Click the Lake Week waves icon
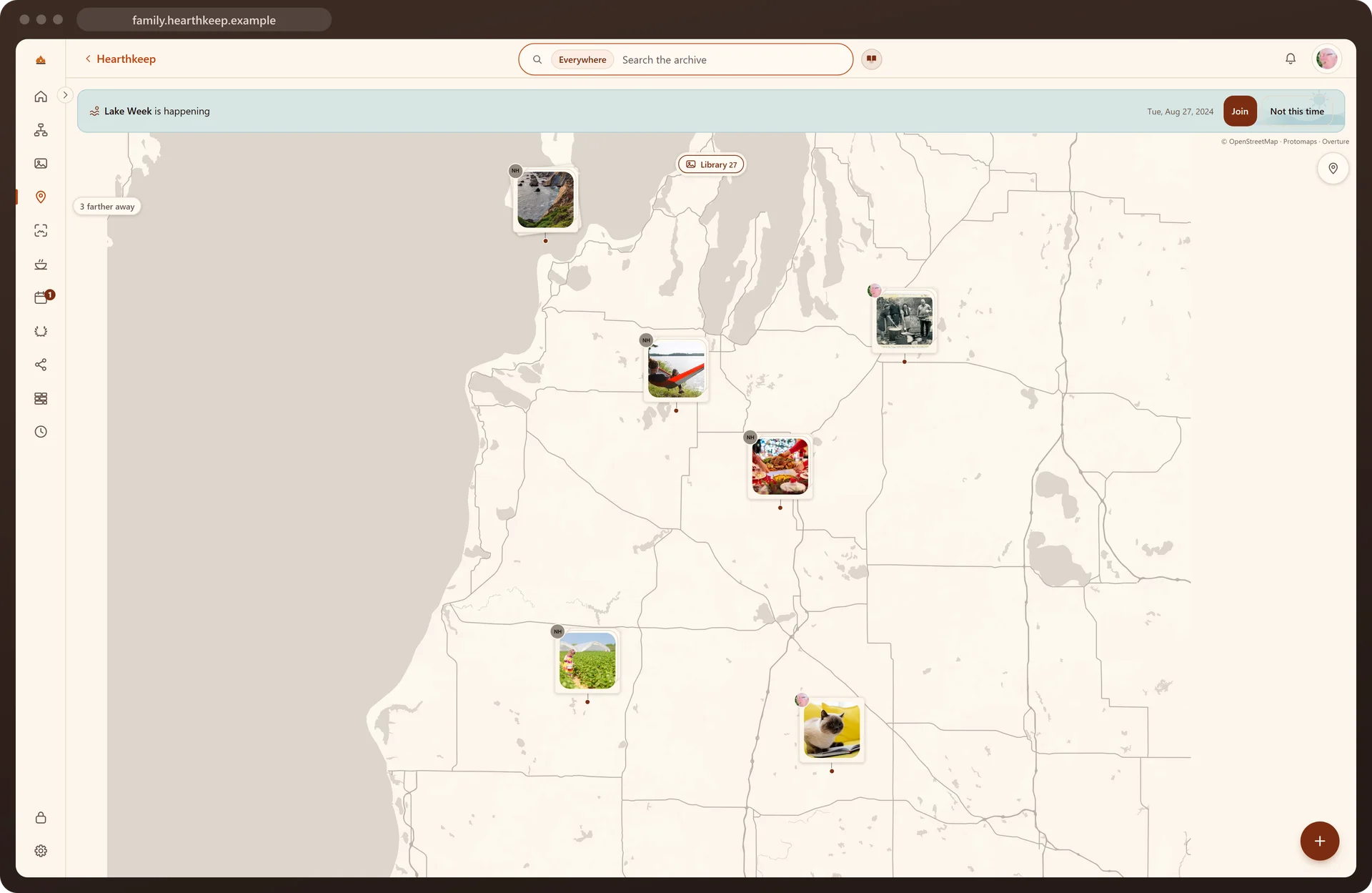Viewport: 1372px width, 893px height. click(94, 112)
